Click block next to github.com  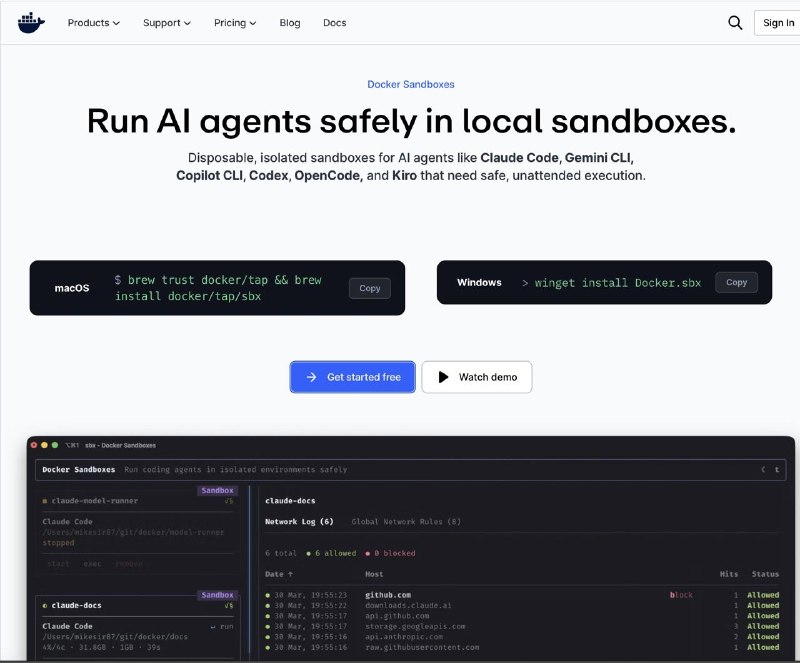[x=681, y=595]
